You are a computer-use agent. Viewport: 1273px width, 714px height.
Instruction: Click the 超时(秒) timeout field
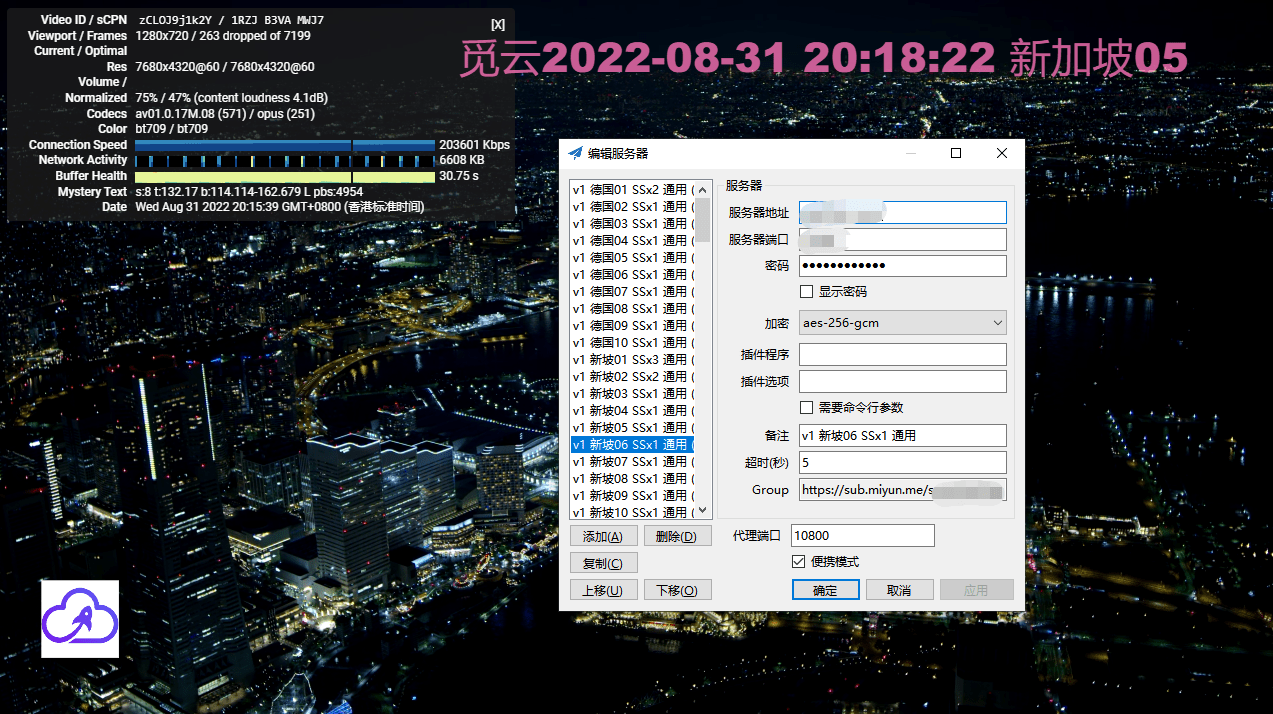pos(901,462)
